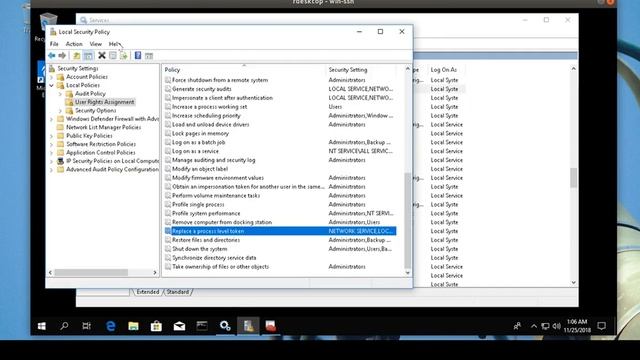Click the taskbar clock showing 1:06 AM

tap(577, 326)
